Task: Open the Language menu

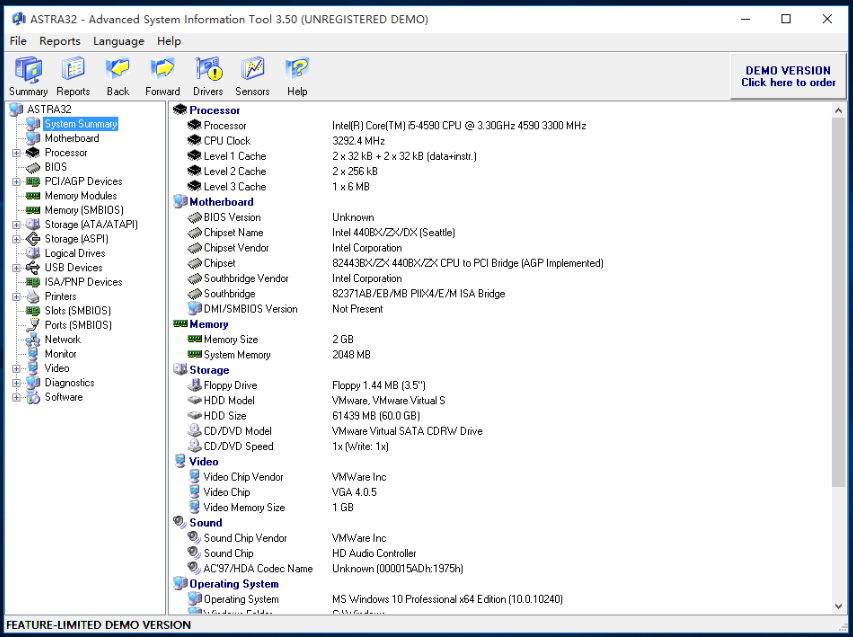Action: click(119, 41)
